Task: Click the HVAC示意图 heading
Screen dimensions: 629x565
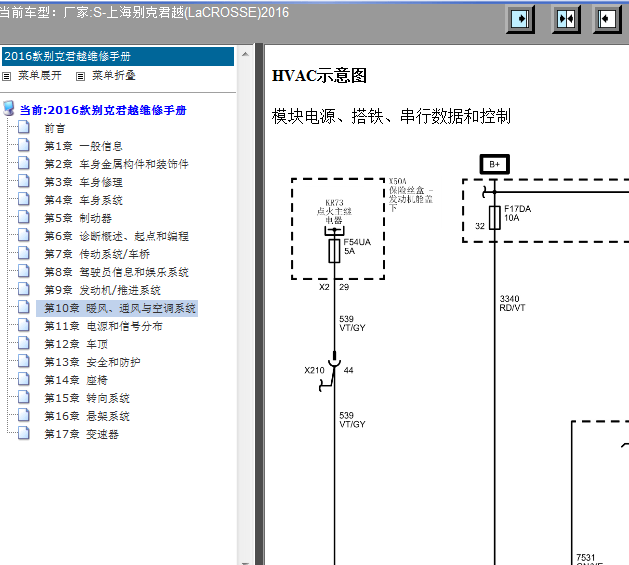Action: coord(319,75)
